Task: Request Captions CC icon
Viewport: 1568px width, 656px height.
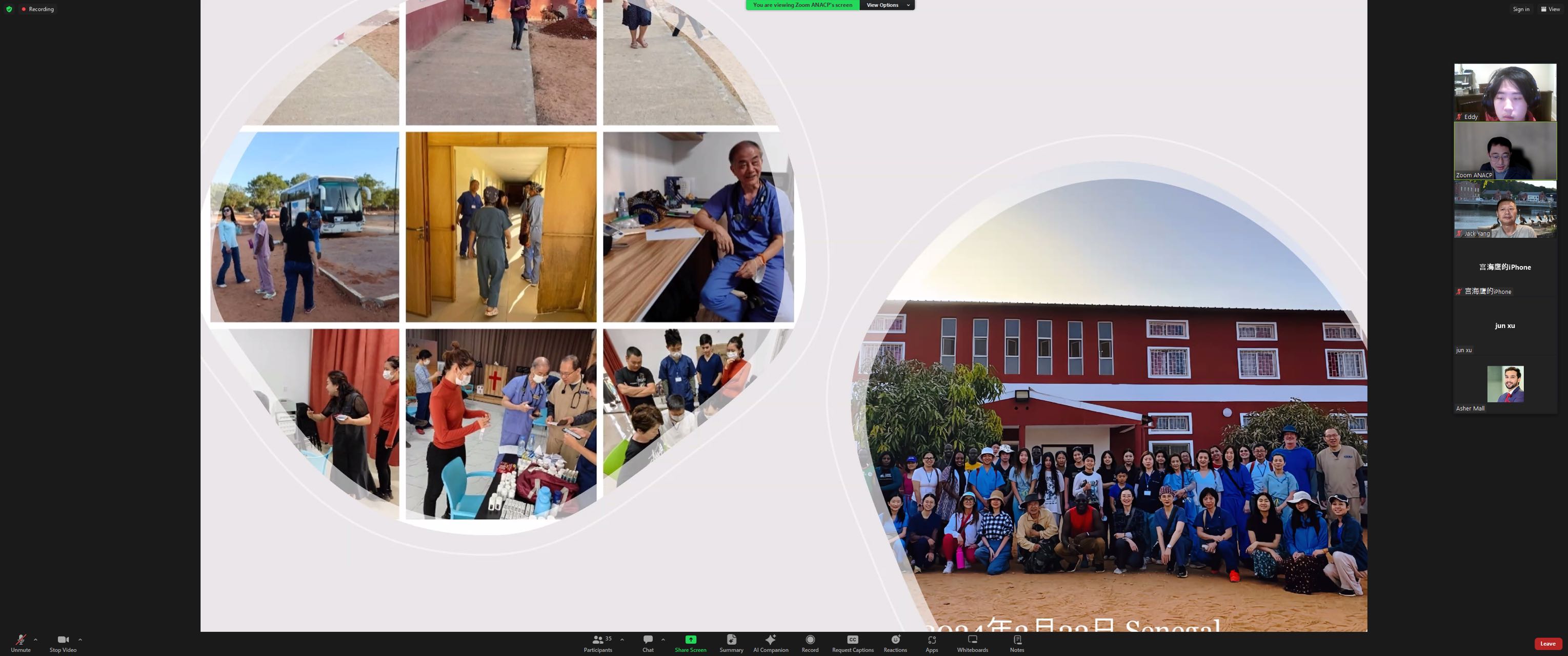Action: (x=853, y=640)
